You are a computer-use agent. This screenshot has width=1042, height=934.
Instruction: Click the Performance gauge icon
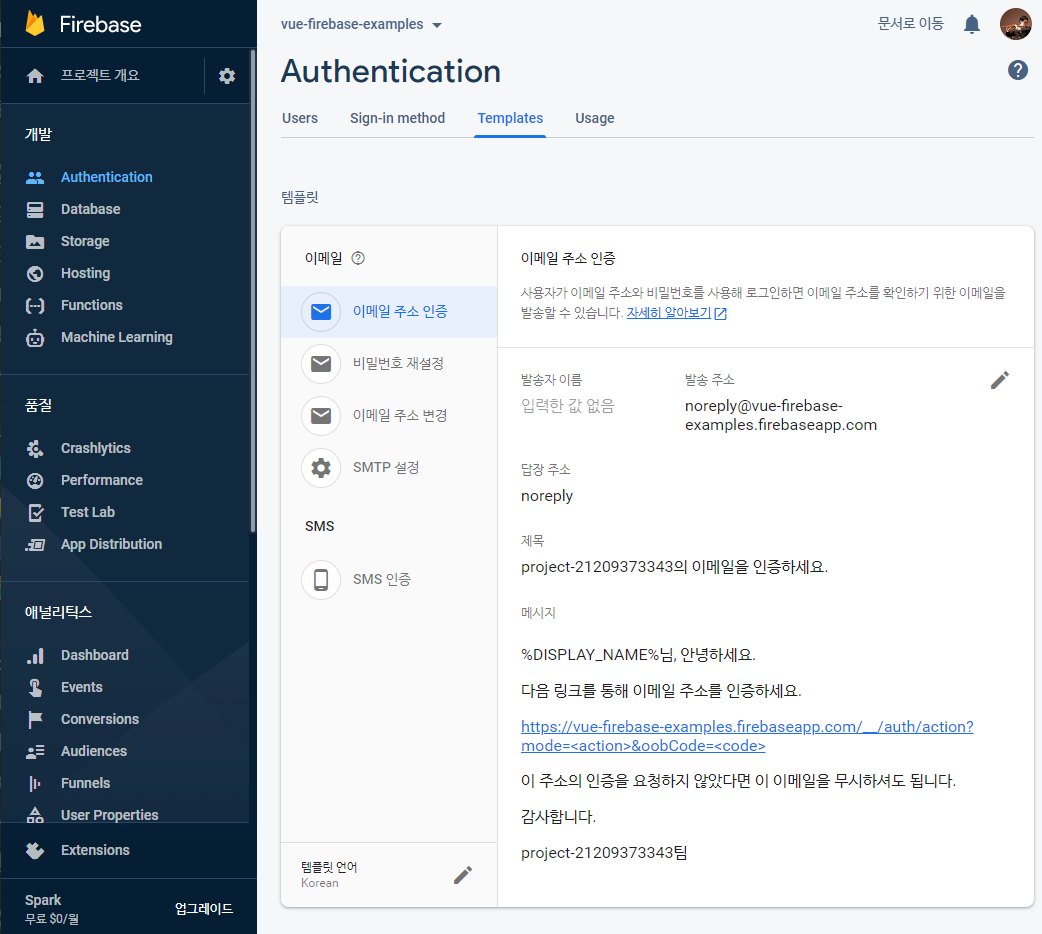pyautogui.click(x=35, y=481)
